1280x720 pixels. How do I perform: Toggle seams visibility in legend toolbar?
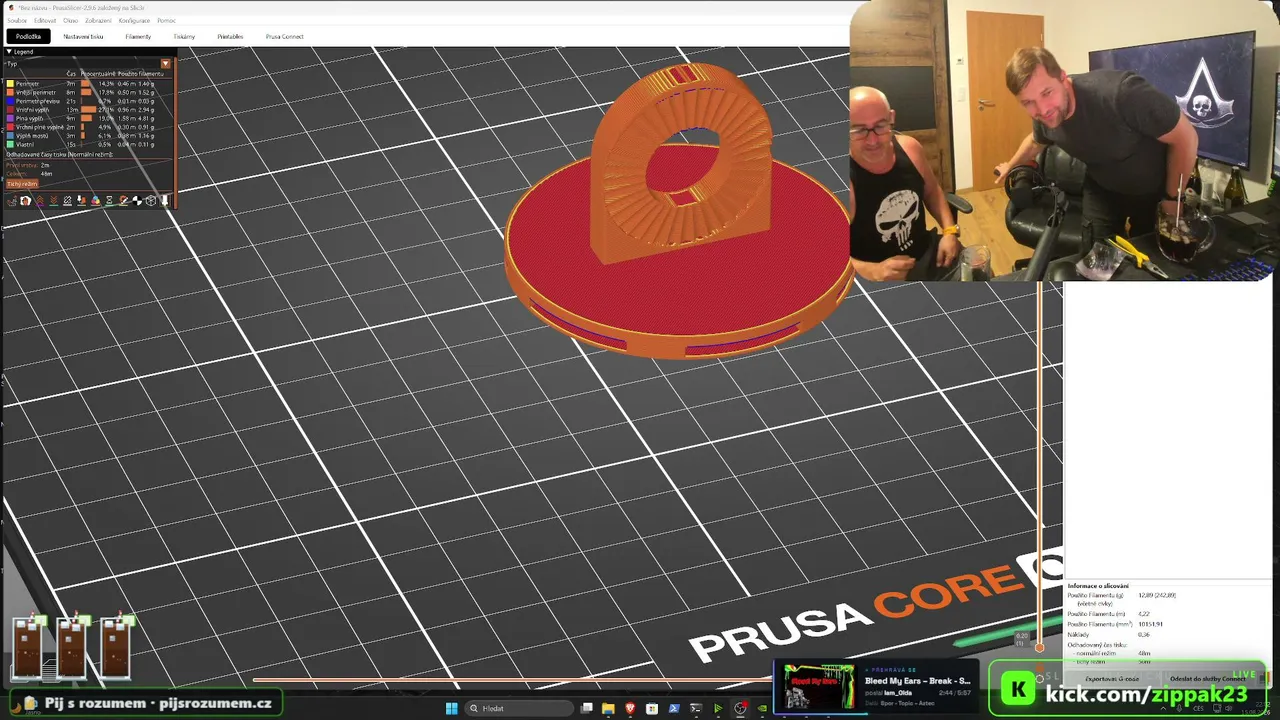pos(67,201)
